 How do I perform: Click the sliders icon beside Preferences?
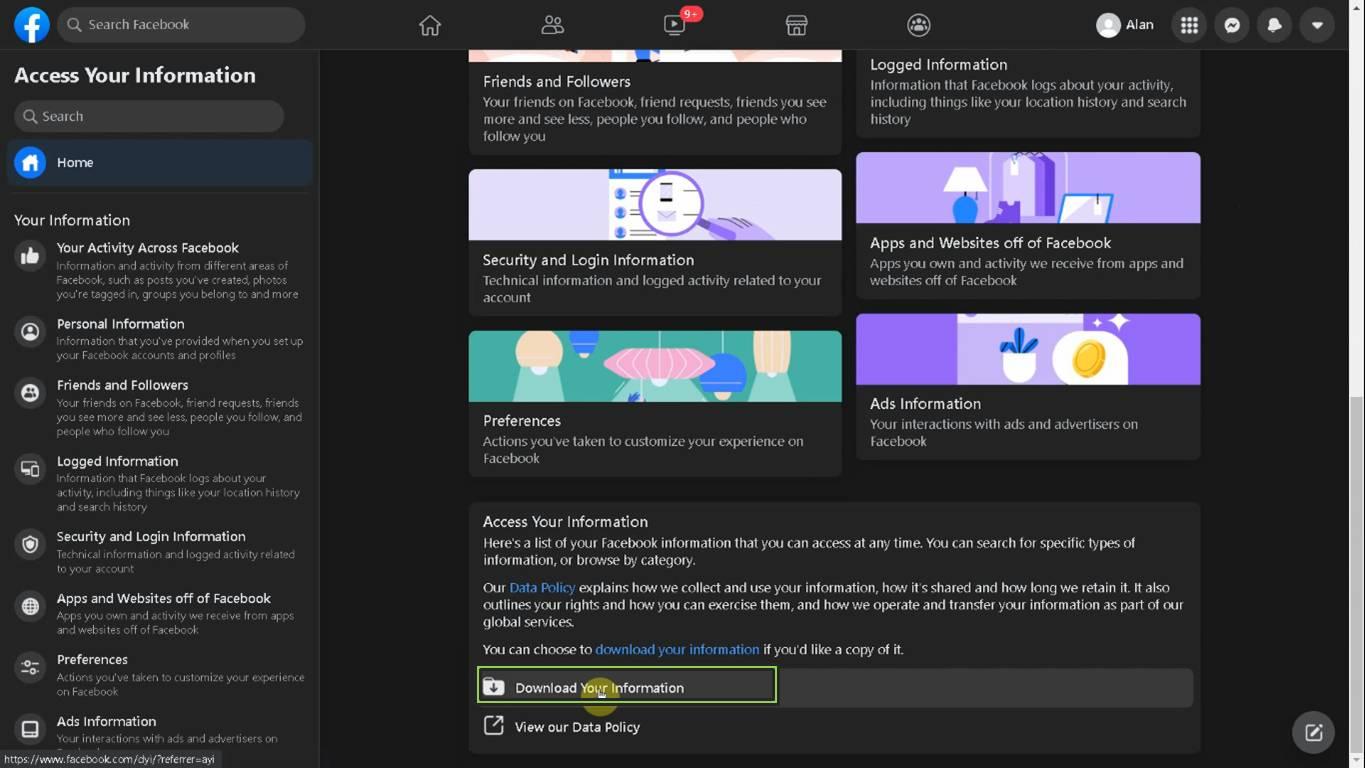[30, 668]
